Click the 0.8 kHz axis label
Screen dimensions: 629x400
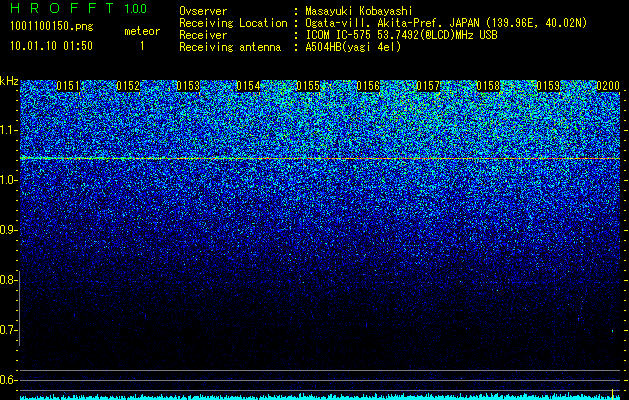pos(8,280)
